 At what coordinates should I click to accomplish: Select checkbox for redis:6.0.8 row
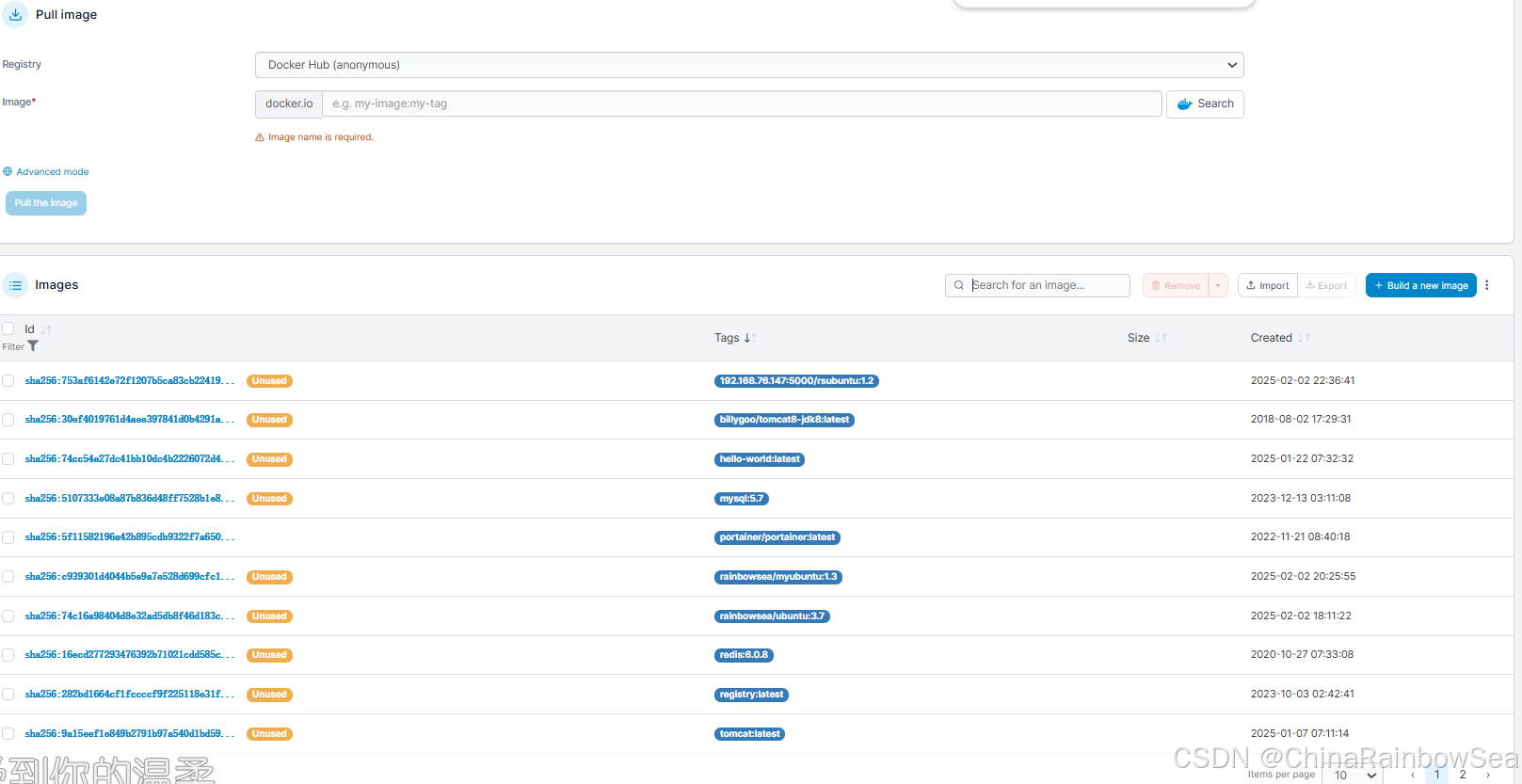tap(8, 655)
